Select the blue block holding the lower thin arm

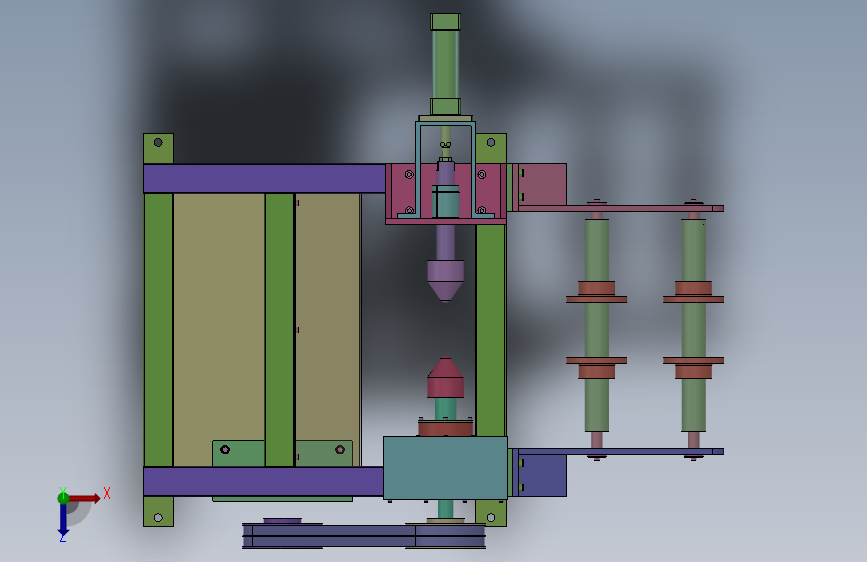click(542, 476)
